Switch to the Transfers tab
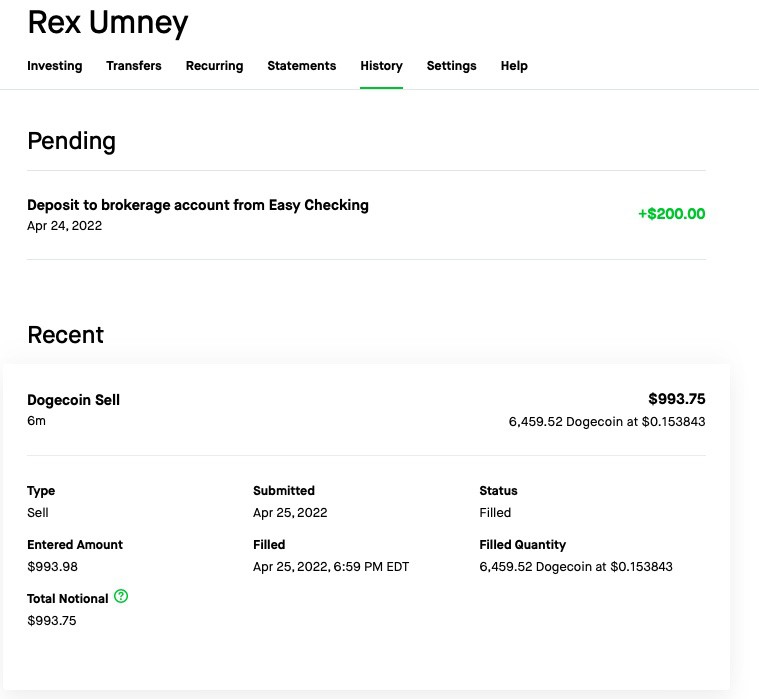Screen dimensions: 759x699 (x=134, y=66)
